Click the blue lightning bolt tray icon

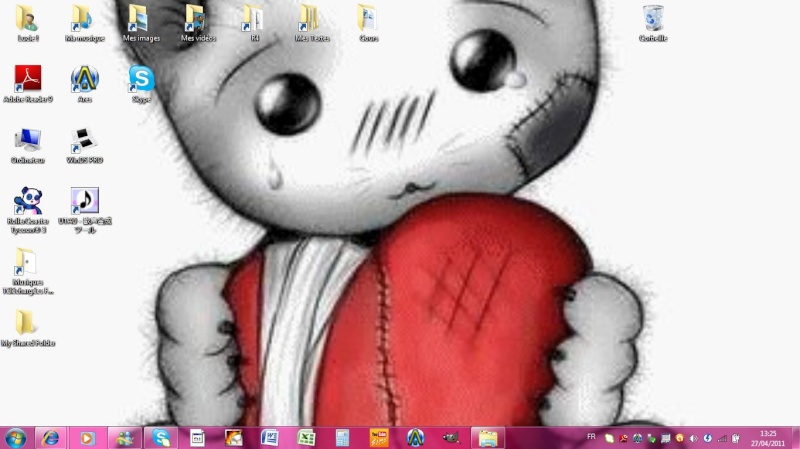point(708,438)
